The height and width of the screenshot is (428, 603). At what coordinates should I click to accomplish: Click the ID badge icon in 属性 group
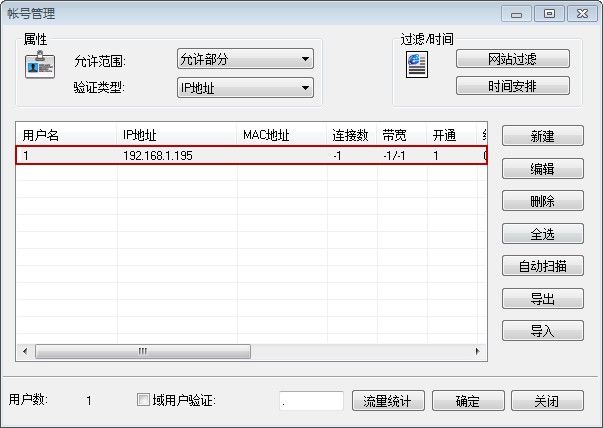pyautogui.click(x=40, y=65)
